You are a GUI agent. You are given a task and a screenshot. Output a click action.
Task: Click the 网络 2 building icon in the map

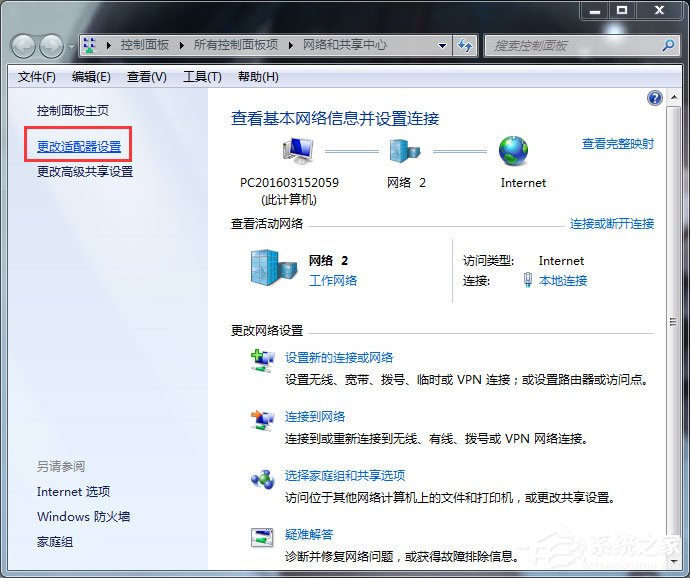tap(405, 151)
